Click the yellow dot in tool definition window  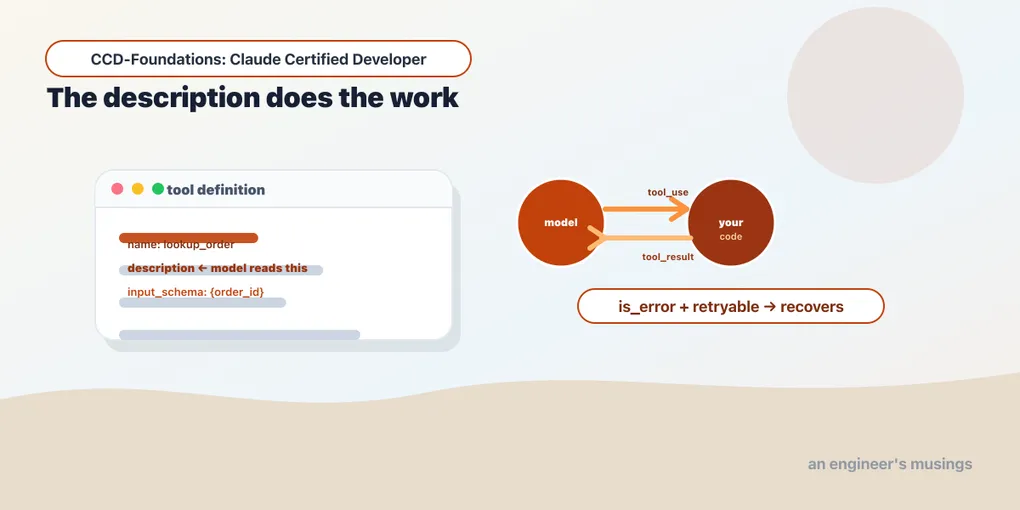(x=137, y=189)
